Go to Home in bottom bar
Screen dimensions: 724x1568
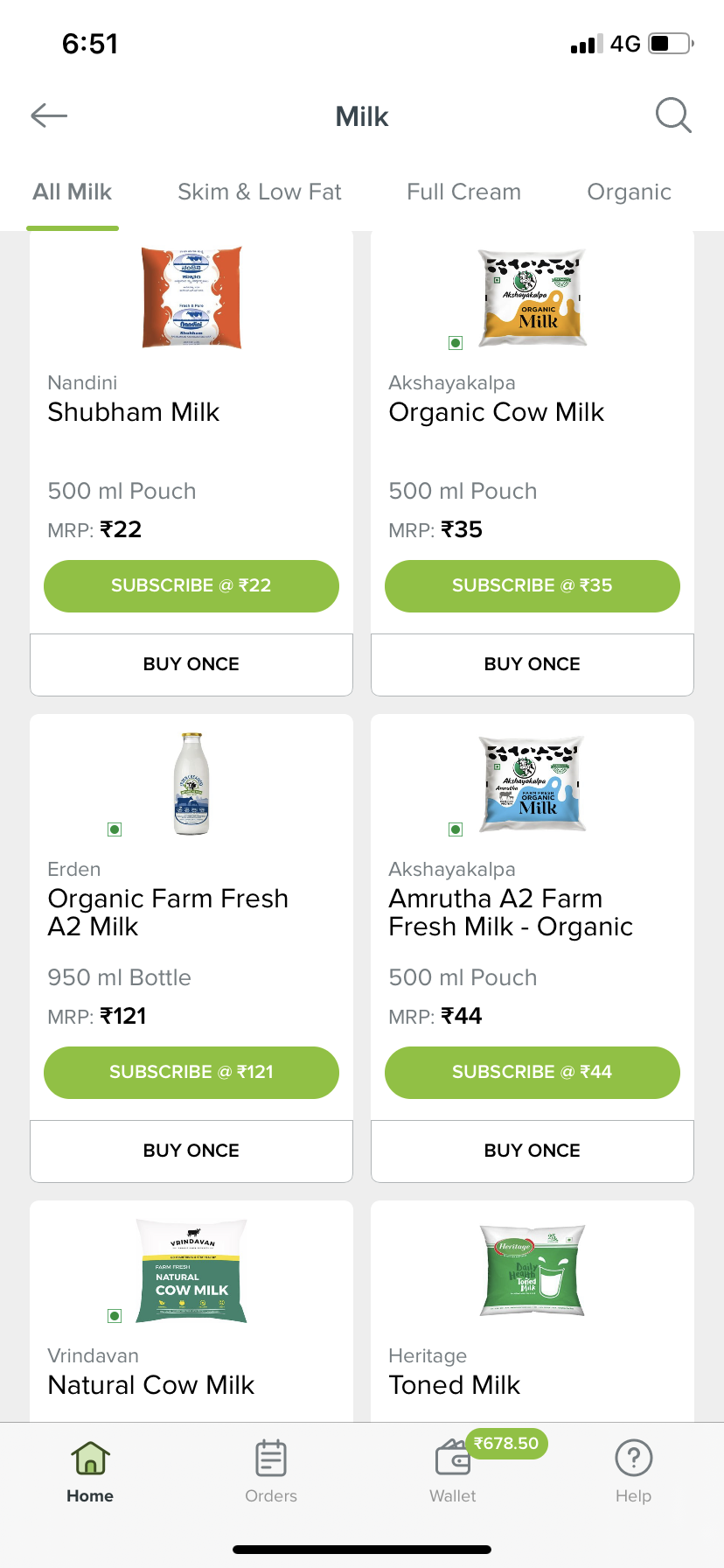click(90, 1471)
